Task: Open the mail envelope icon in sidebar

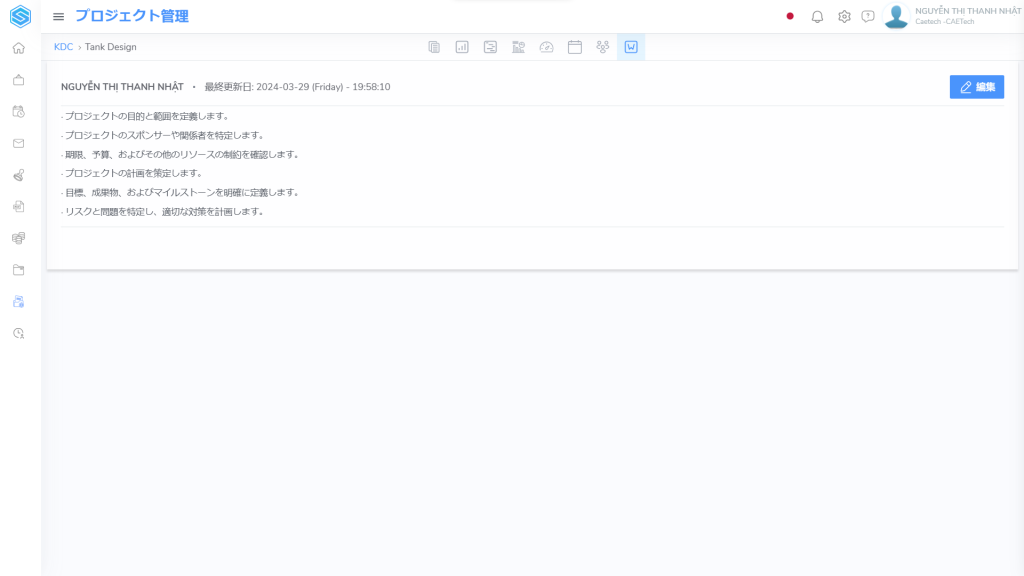Action: 19,143
